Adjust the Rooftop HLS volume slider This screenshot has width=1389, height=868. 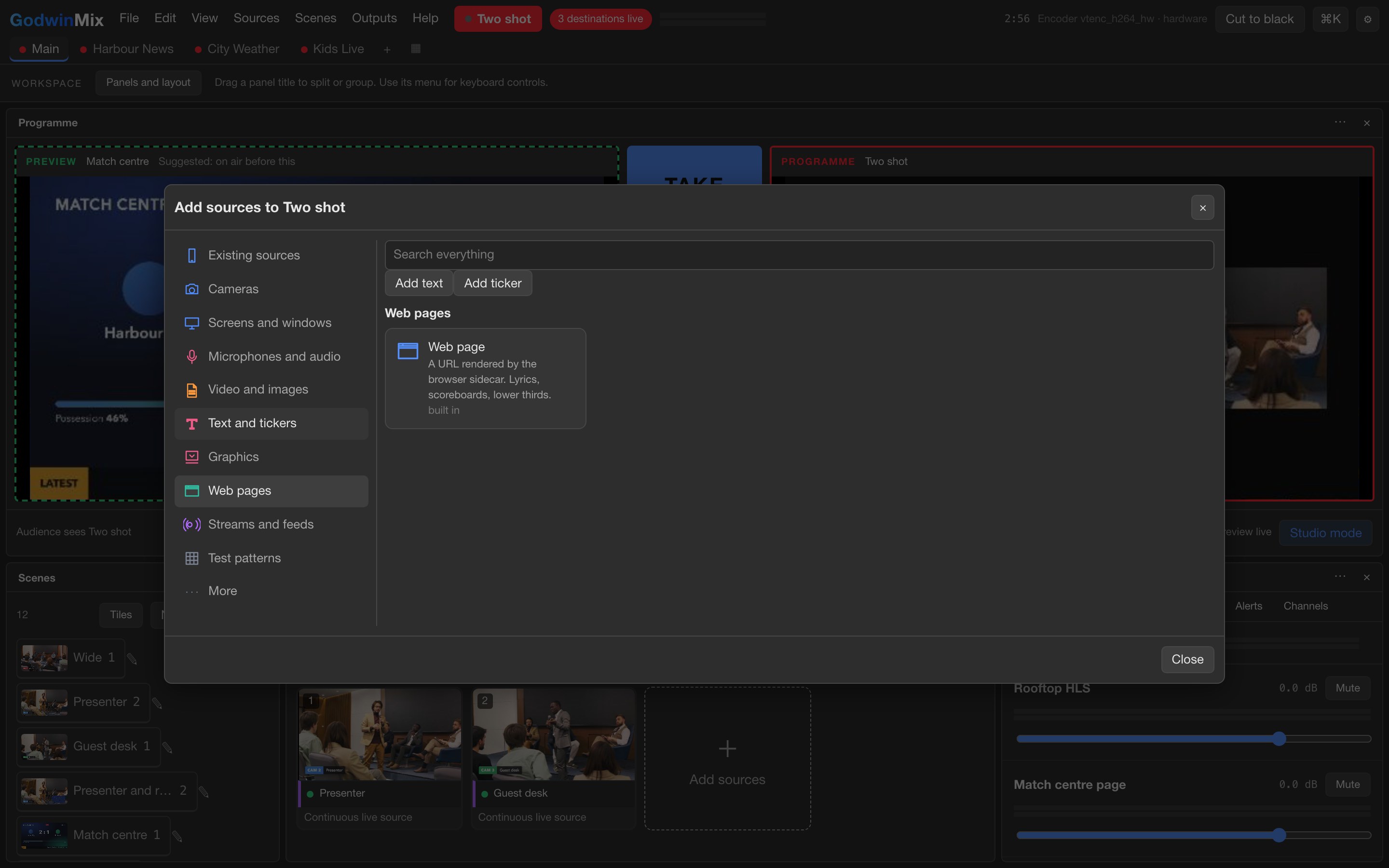coord(1193,739)
